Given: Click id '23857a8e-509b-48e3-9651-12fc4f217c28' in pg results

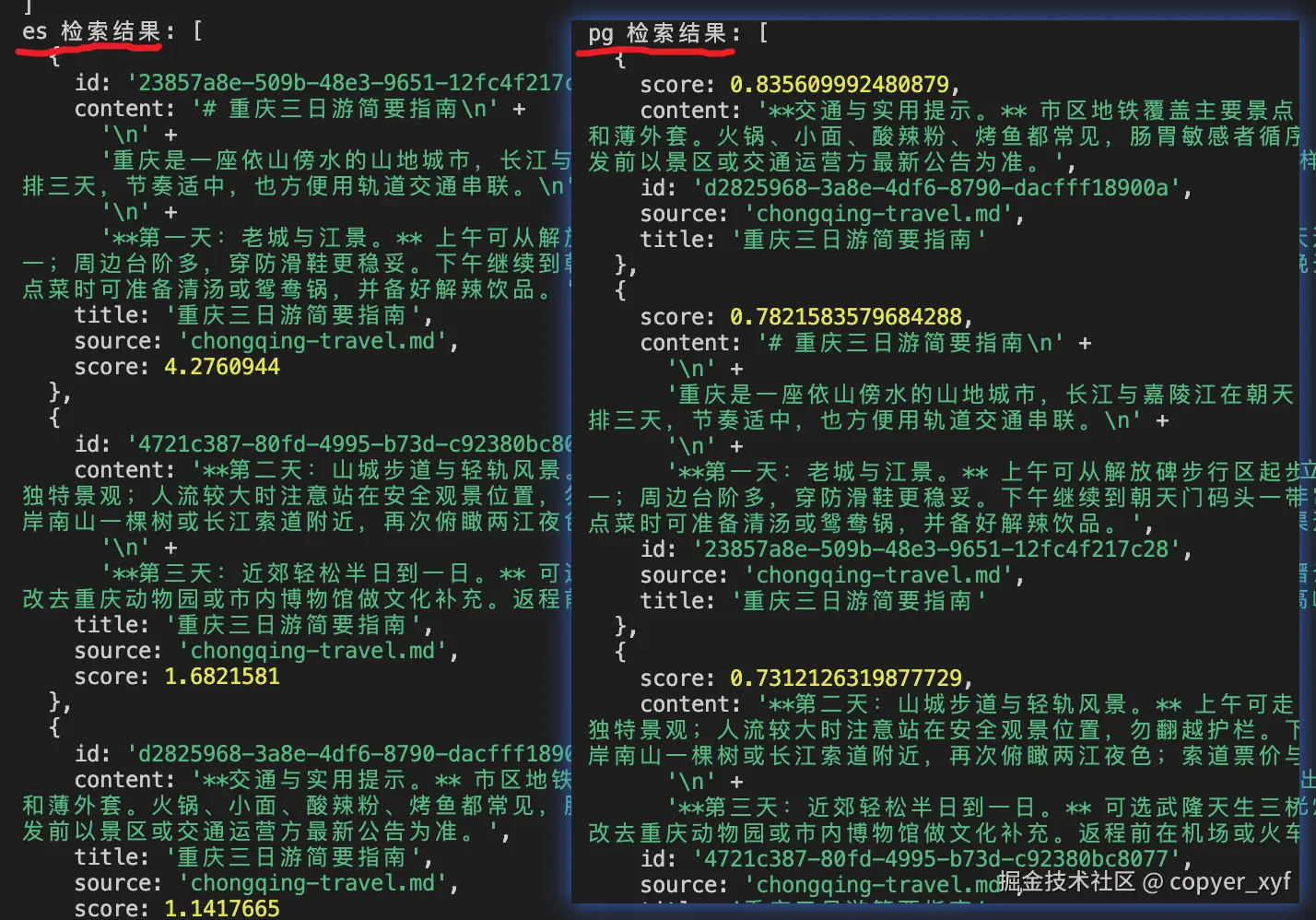Looking at the screenshot, I should click(x=937, y=549).
